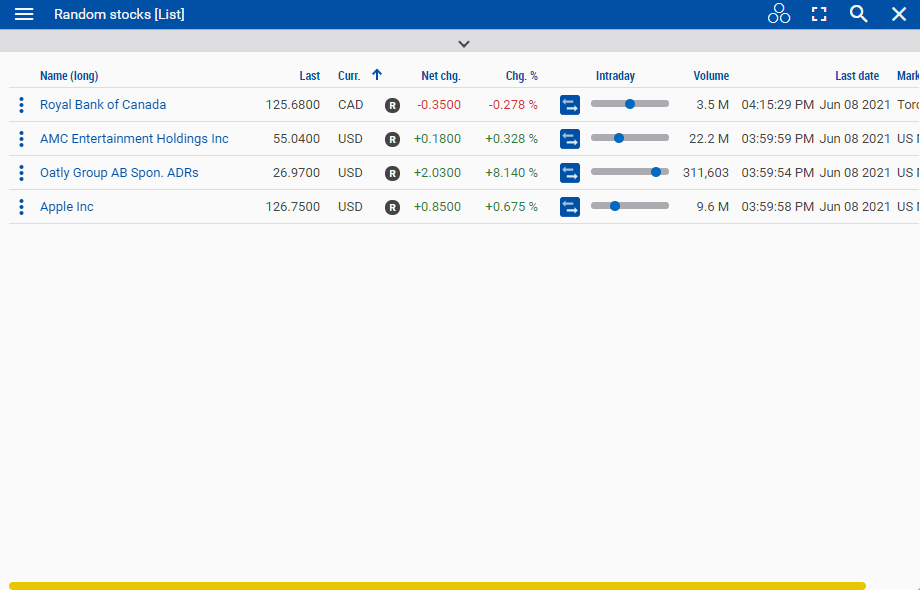Click the three-circles symbol icon in header
The image size is (920, 590).
779,14
